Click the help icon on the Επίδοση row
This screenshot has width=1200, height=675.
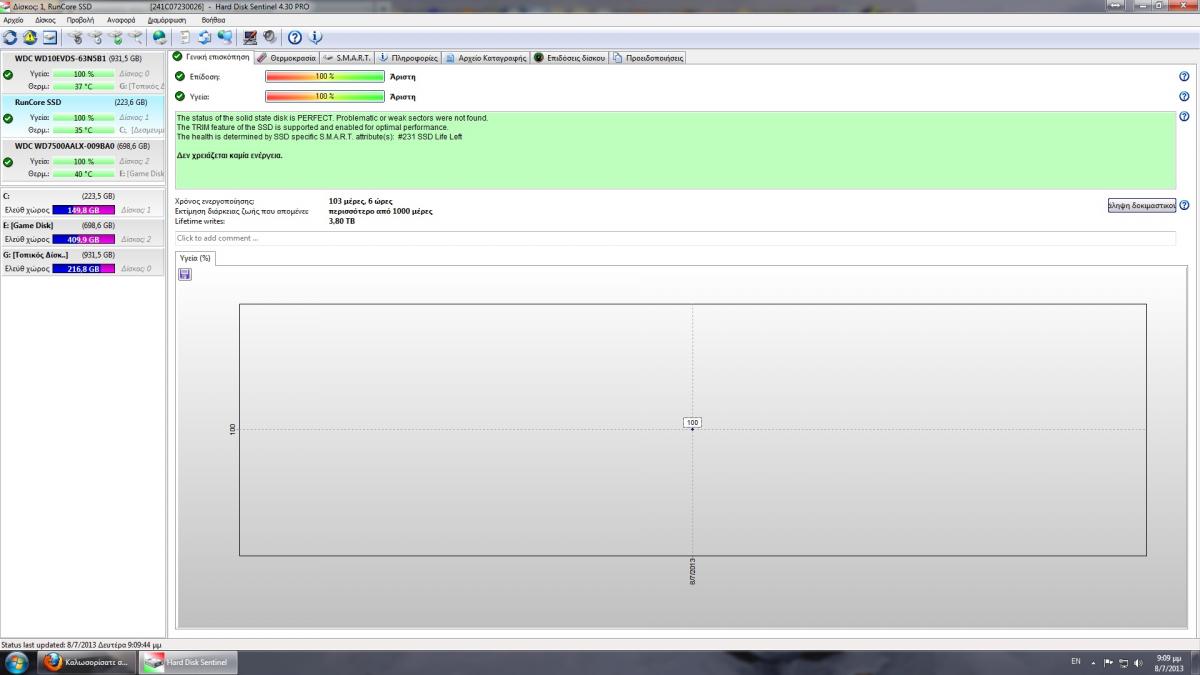pos(1184,76)
